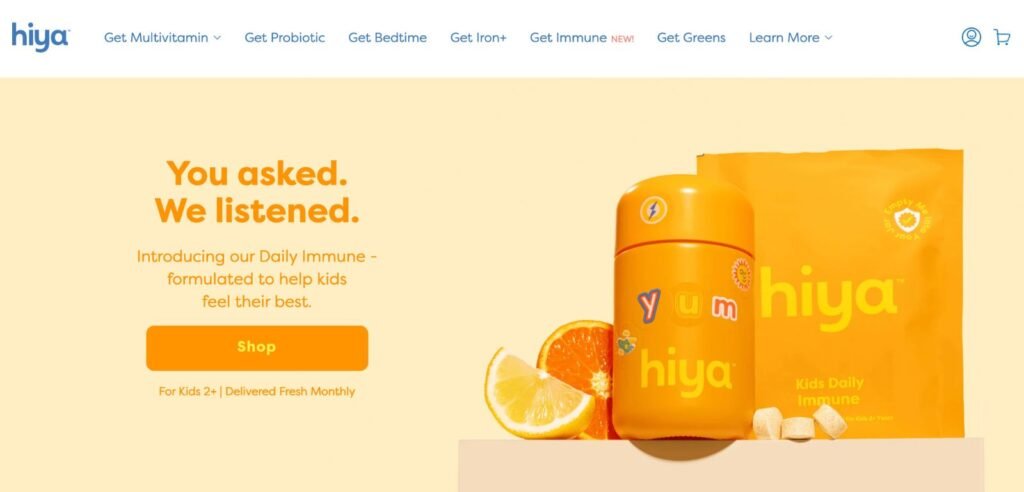Open the shopping cart icon
The height and width of the screenshot is (492, 1024).
pos(1001,37)
